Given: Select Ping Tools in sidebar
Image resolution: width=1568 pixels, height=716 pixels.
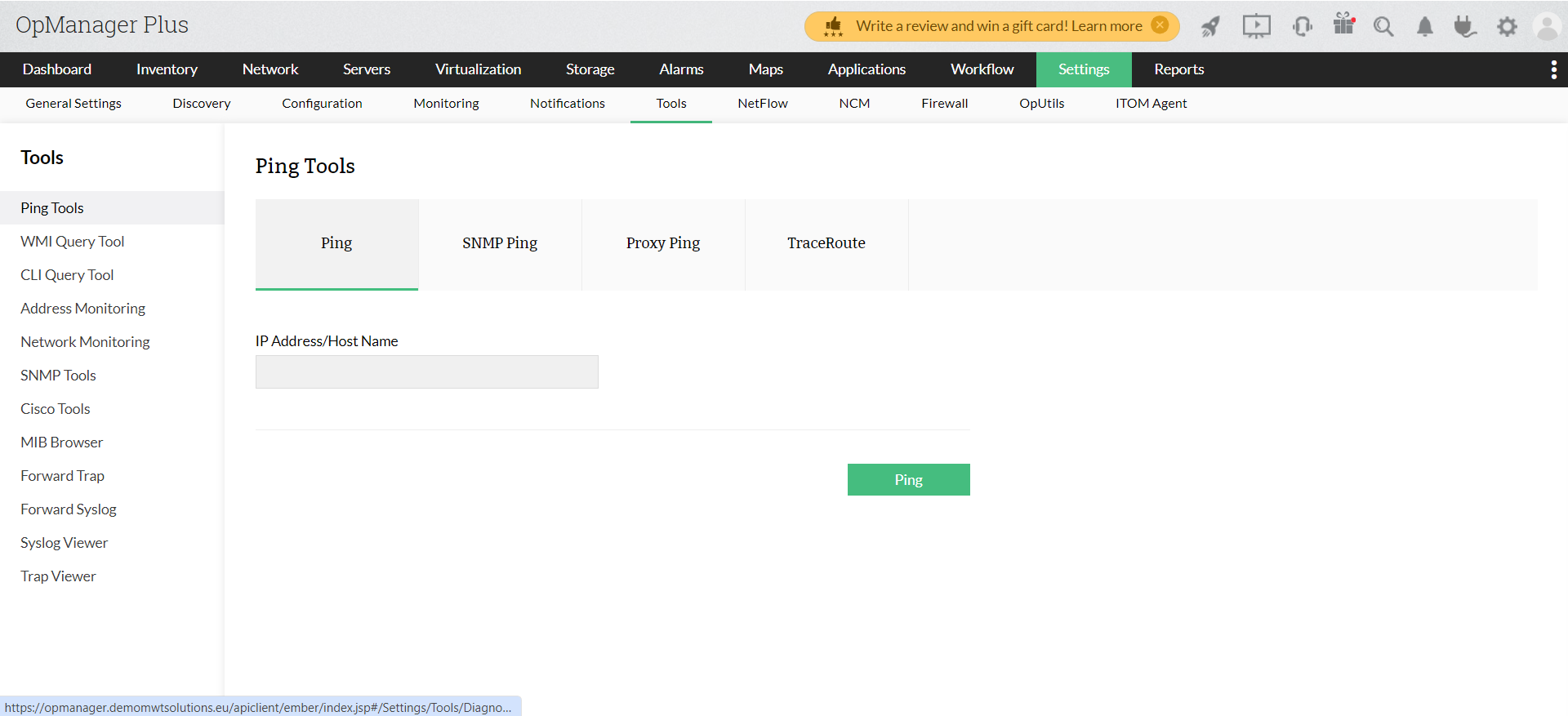Looking at the screenshot, I should [112, 208].
